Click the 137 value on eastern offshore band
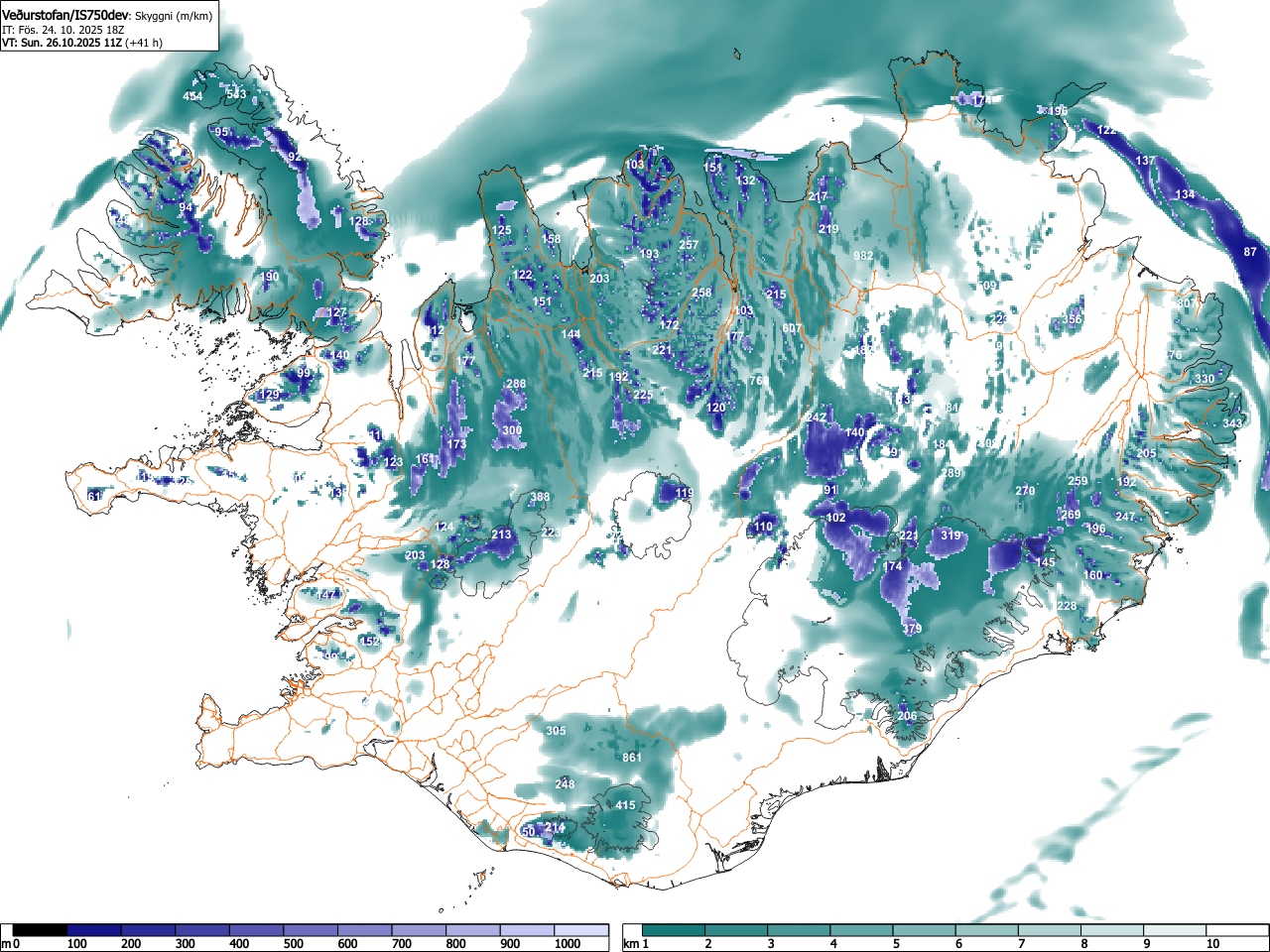1270x952 pixels. point(1145,161)
